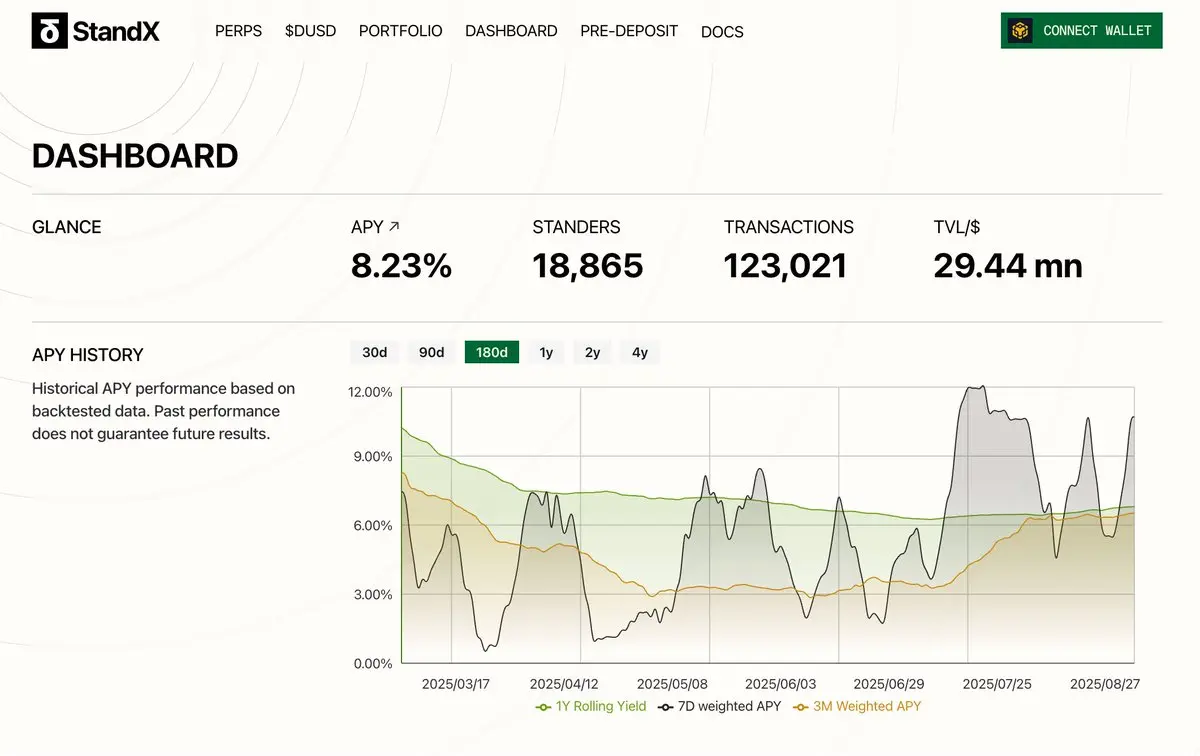This screenshot has height=756, width=1200.
Task: Click the 2025/03/17 axis date
Action: click(456, 685)
